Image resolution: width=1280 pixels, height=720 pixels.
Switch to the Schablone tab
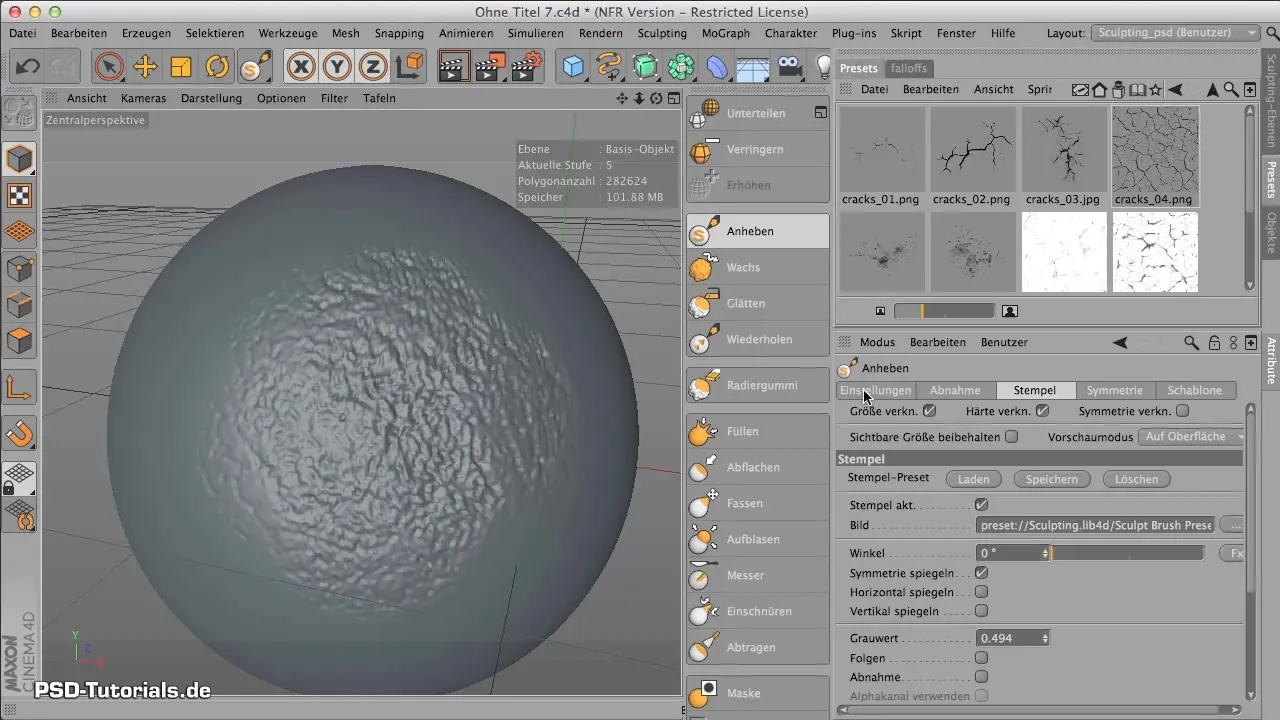tap(1195, 390)
